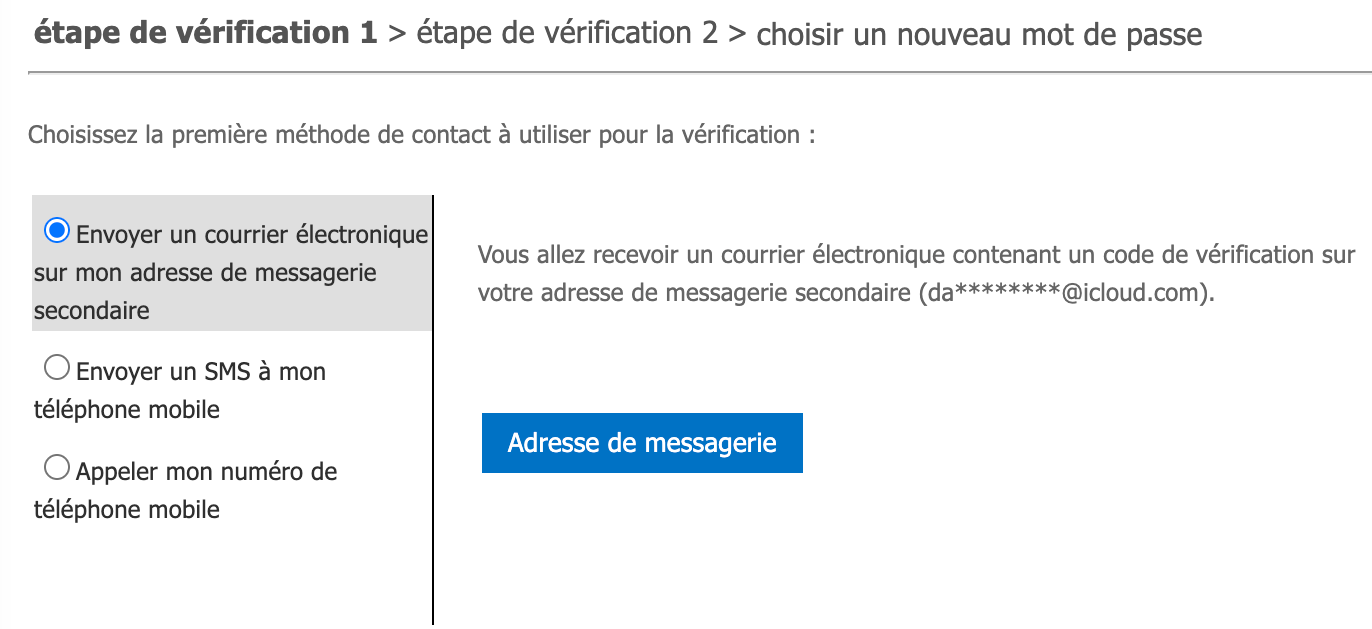Click the blue 'Adresse de messagerie' button

(x=642, y=443)
